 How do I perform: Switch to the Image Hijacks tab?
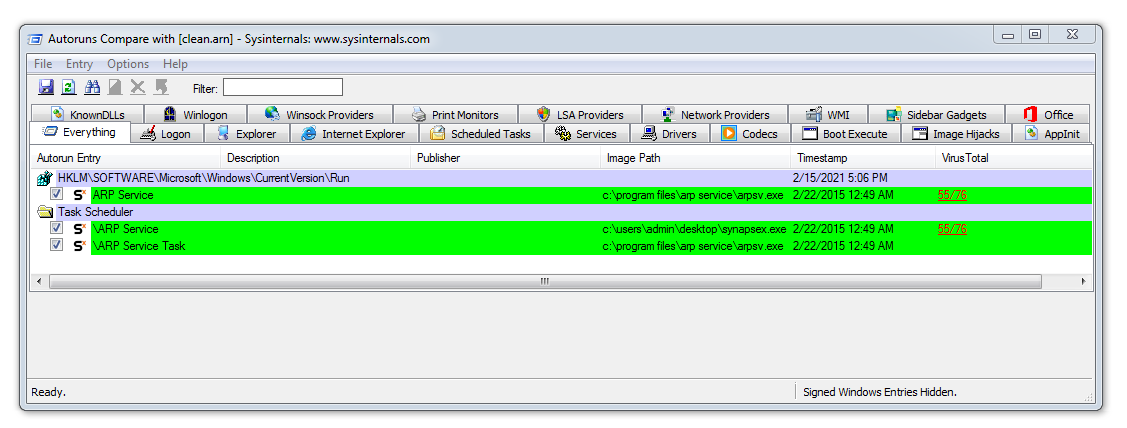957,134
